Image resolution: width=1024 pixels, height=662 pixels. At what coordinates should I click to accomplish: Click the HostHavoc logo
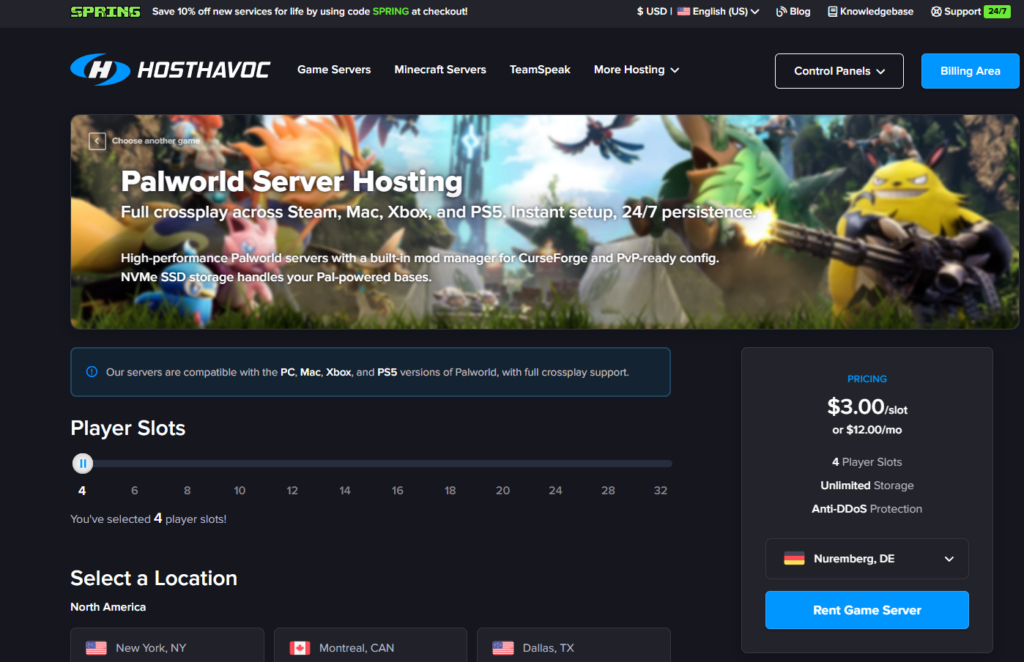[170, 69]
